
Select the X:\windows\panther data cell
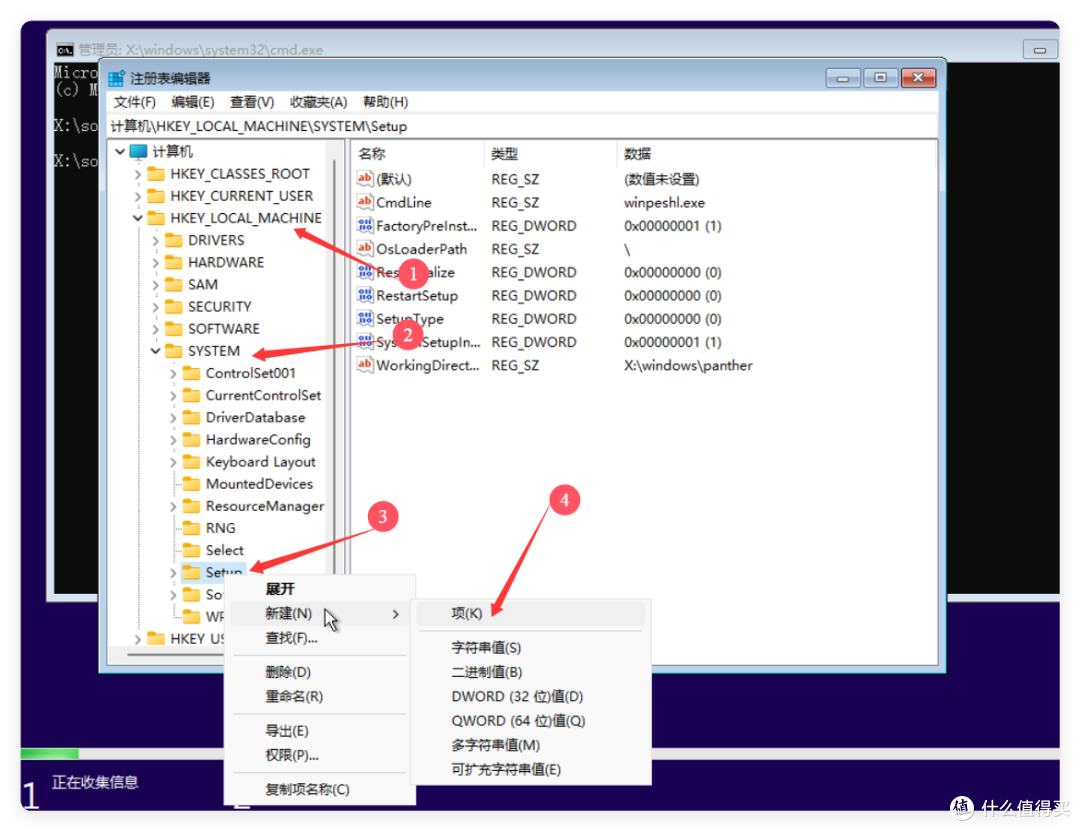point(688,365)
